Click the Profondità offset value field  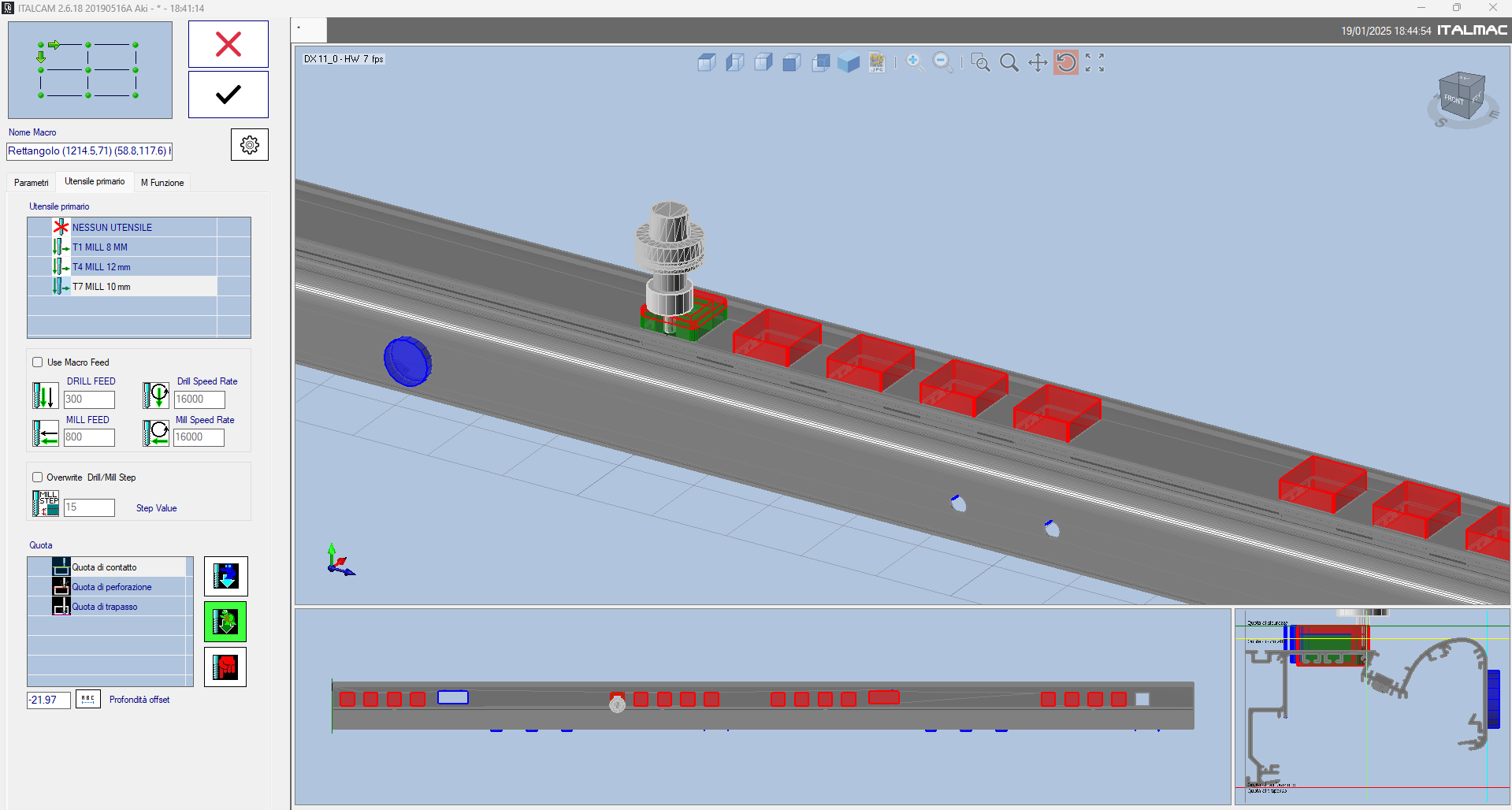coord(48,700)
